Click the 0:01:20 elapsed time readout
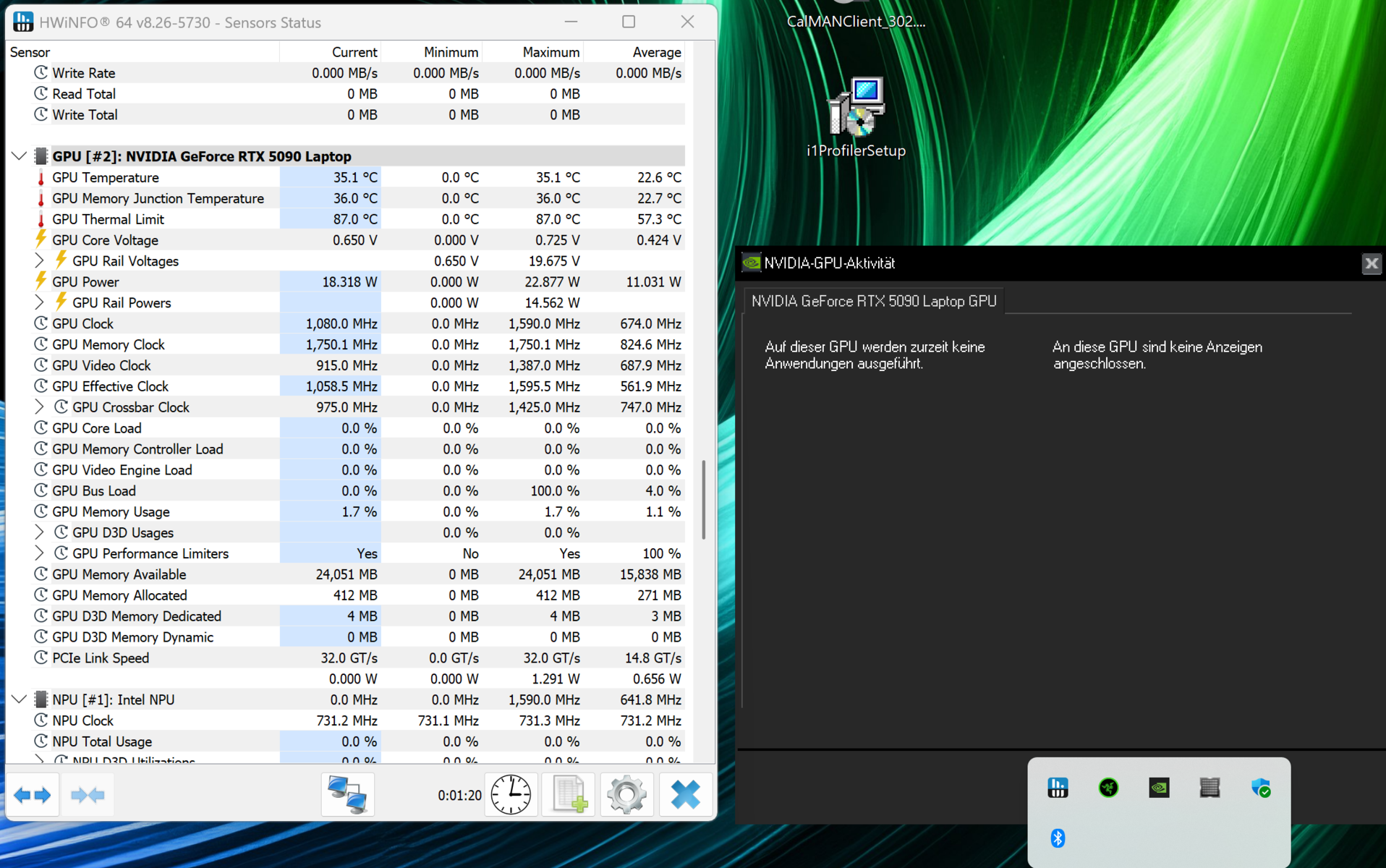The height and width of the screenshot is (868, 1386). point(459,796)
